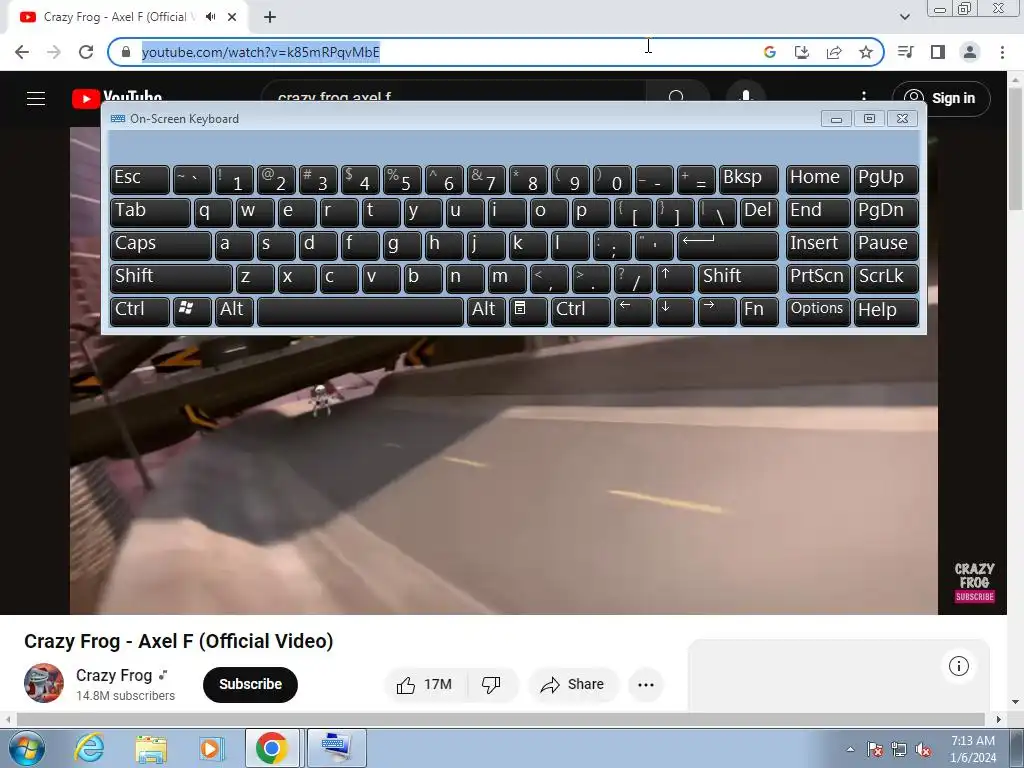Toggle the Fn key
The height and width of the screenshot is (768, 1024).
(759, 310)
